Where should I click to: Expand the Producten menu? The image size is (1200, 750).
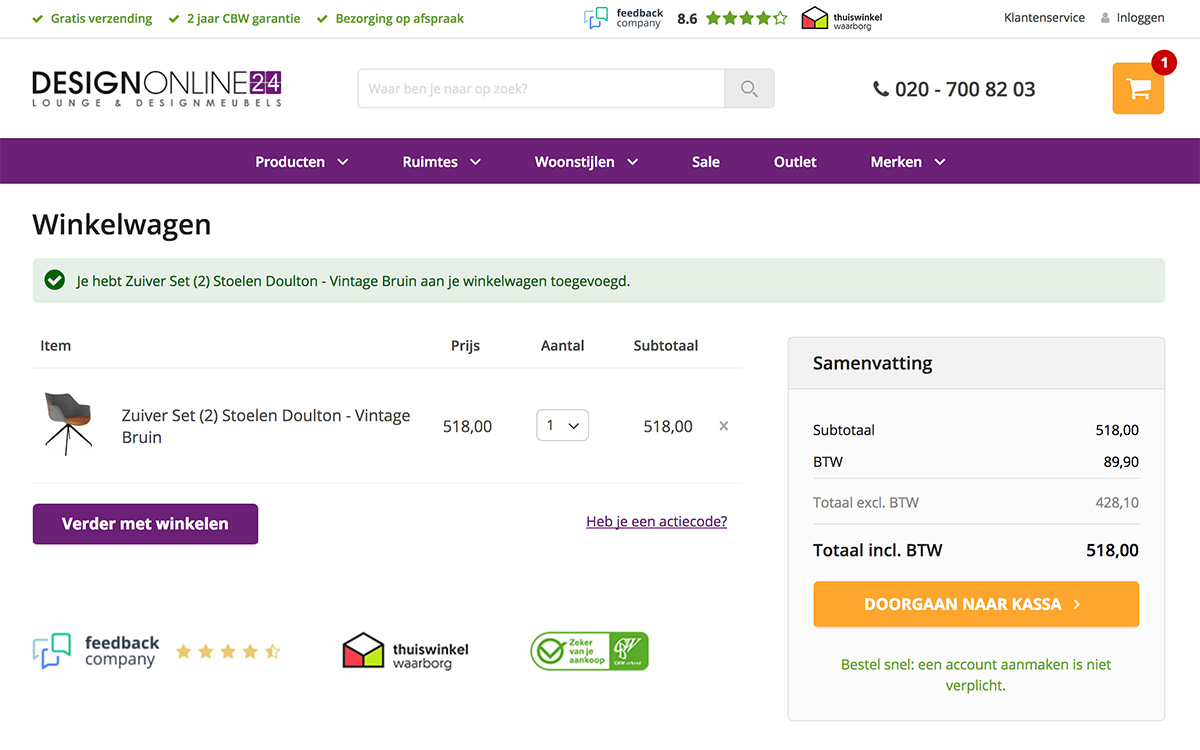[x=302, y=162]
